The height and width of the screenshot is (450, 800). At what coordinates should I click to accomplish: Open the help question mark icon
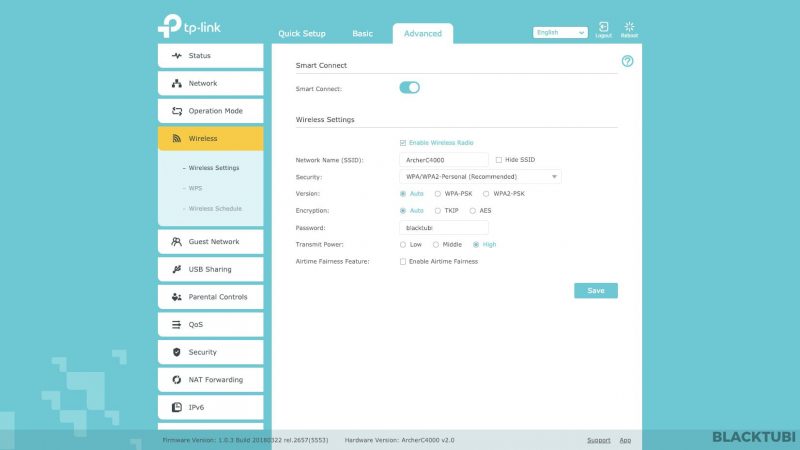tap(627, 61)
